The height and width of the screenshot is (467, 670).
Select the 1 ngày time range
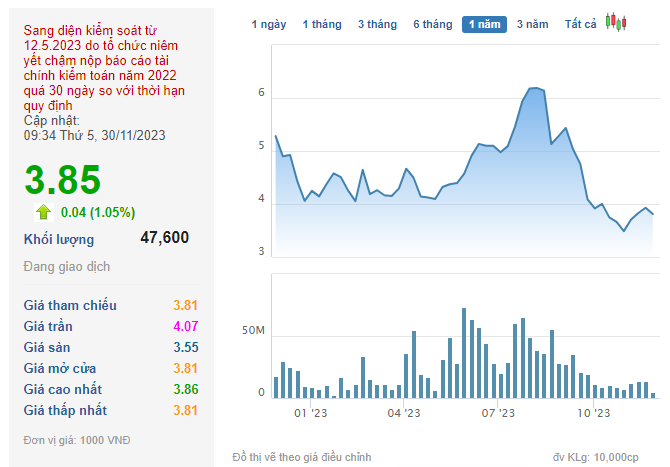coord(268,23)
